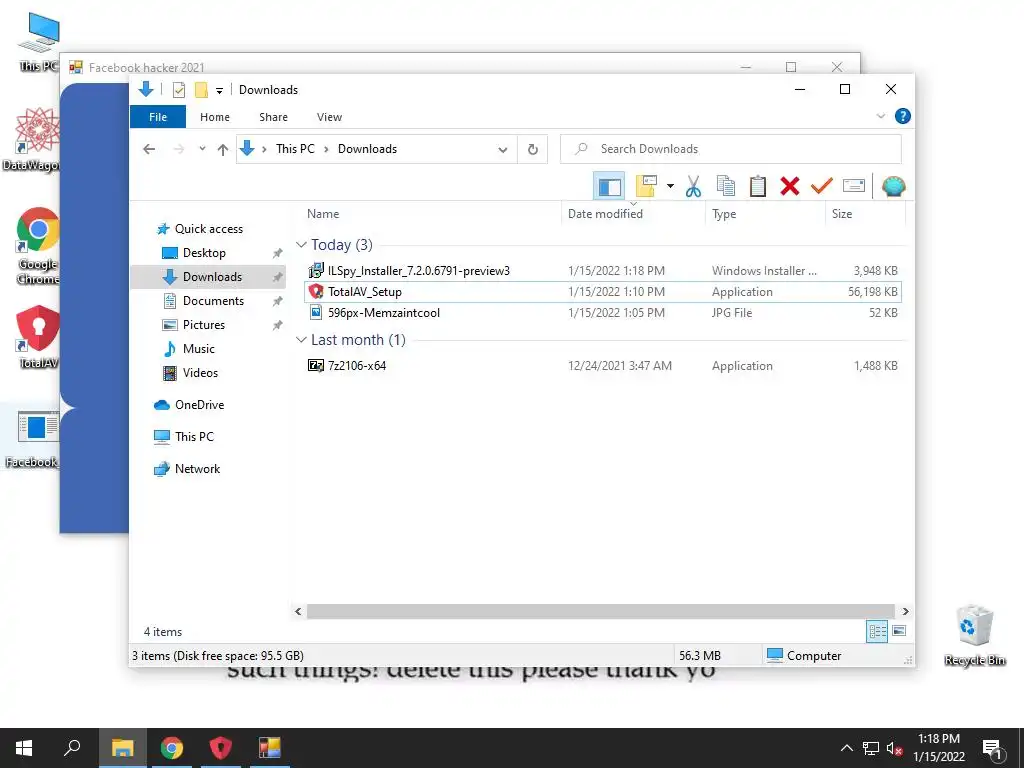Viewport: 1024px width, 768px height.
Task: Select Desktop in navigation pane
Action: click(204, 253)
